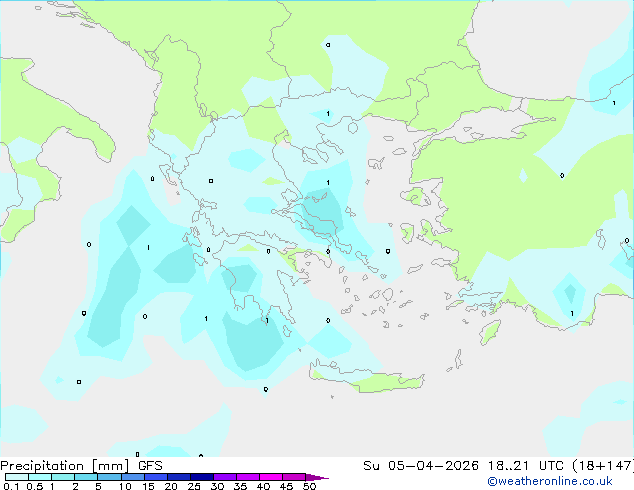Select the 5–10 mm legend color swatch

pos(109,477)
